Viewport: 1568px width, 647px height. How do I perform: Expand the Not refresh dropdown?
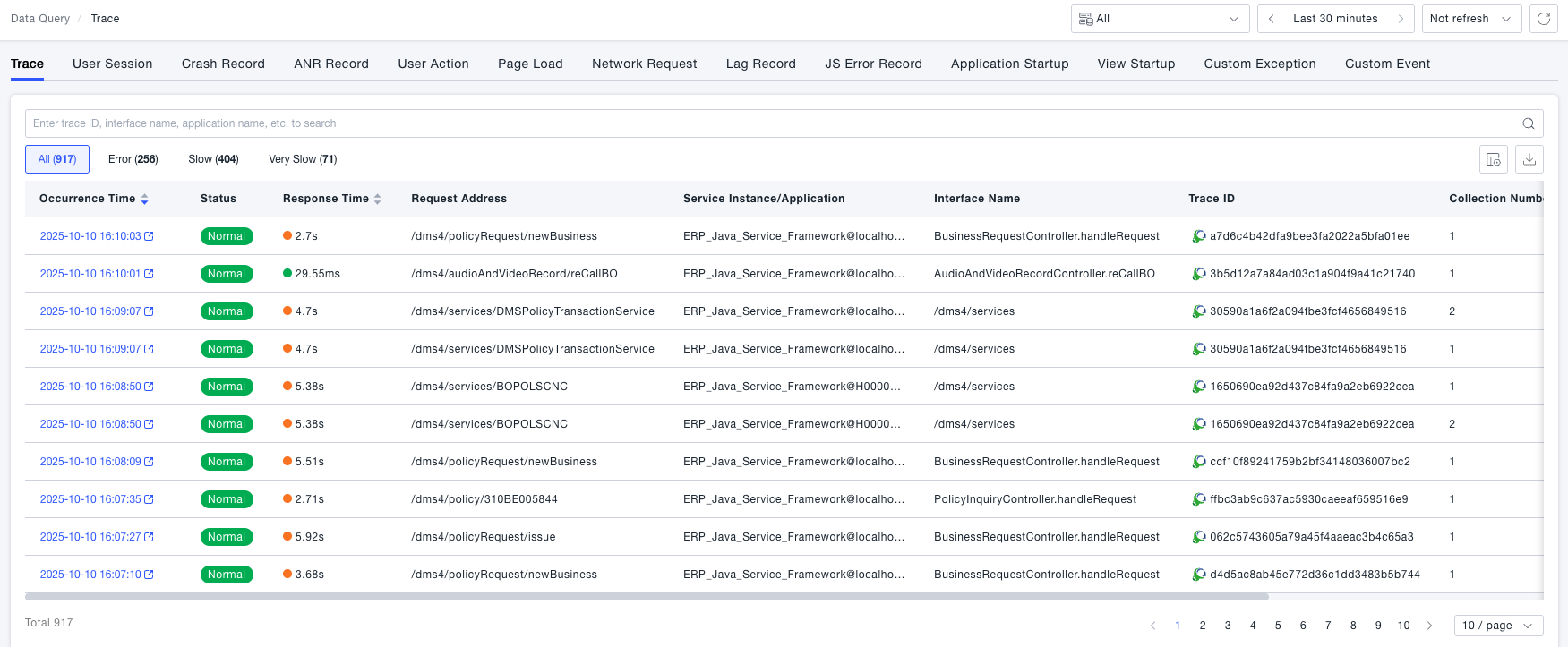click(x=1470, y=19)
